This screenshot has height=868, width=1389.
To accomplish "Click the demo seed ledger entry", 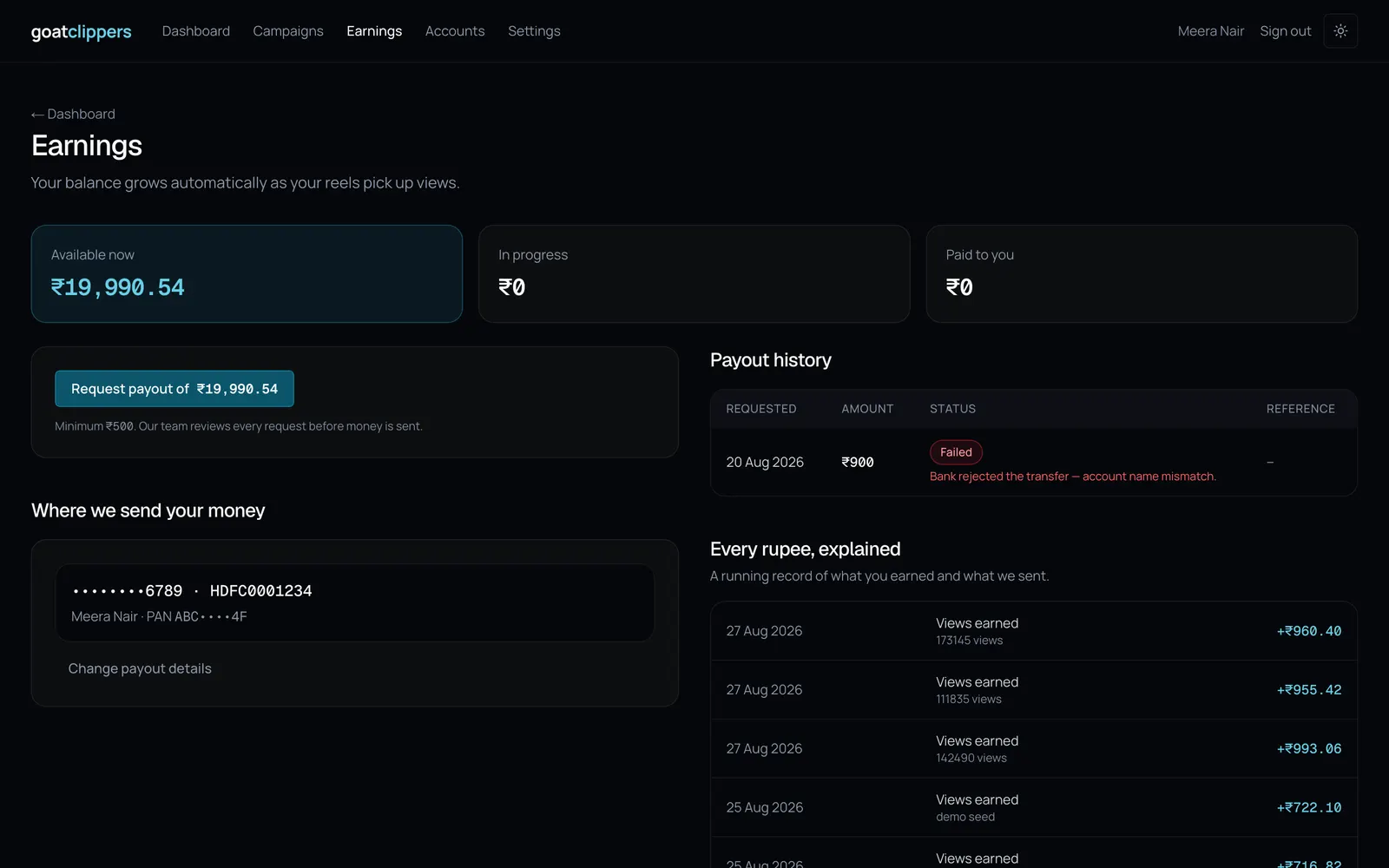I will 965,818.
